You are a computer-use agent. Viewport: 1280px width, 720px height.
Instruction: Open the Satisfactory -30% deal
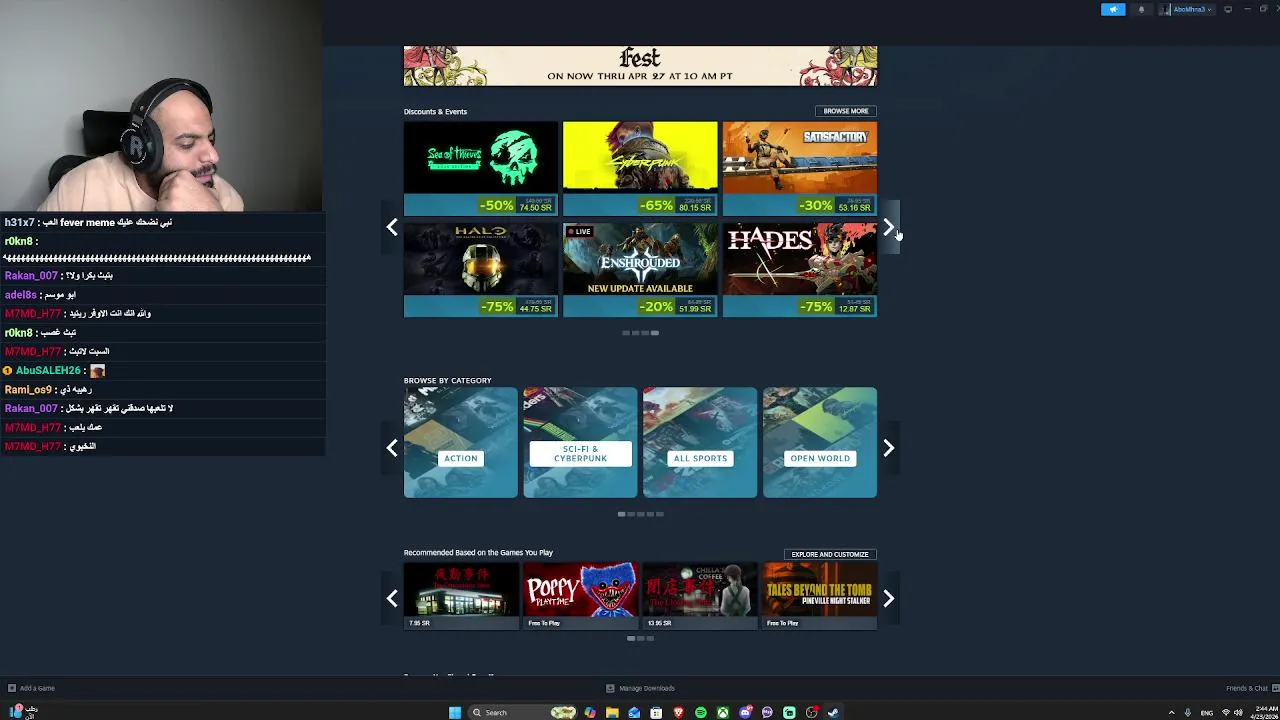tap(800, 168)
